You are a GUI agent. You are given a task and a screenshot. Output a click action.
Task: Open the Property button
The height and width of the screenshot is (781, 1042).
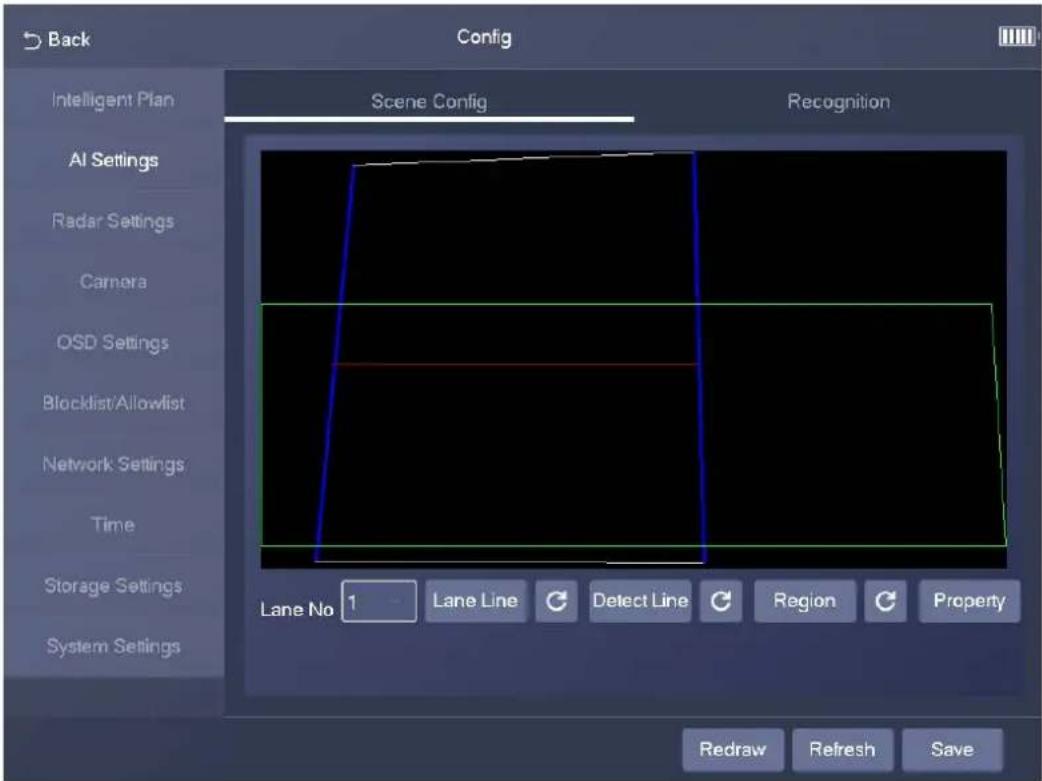969,601
